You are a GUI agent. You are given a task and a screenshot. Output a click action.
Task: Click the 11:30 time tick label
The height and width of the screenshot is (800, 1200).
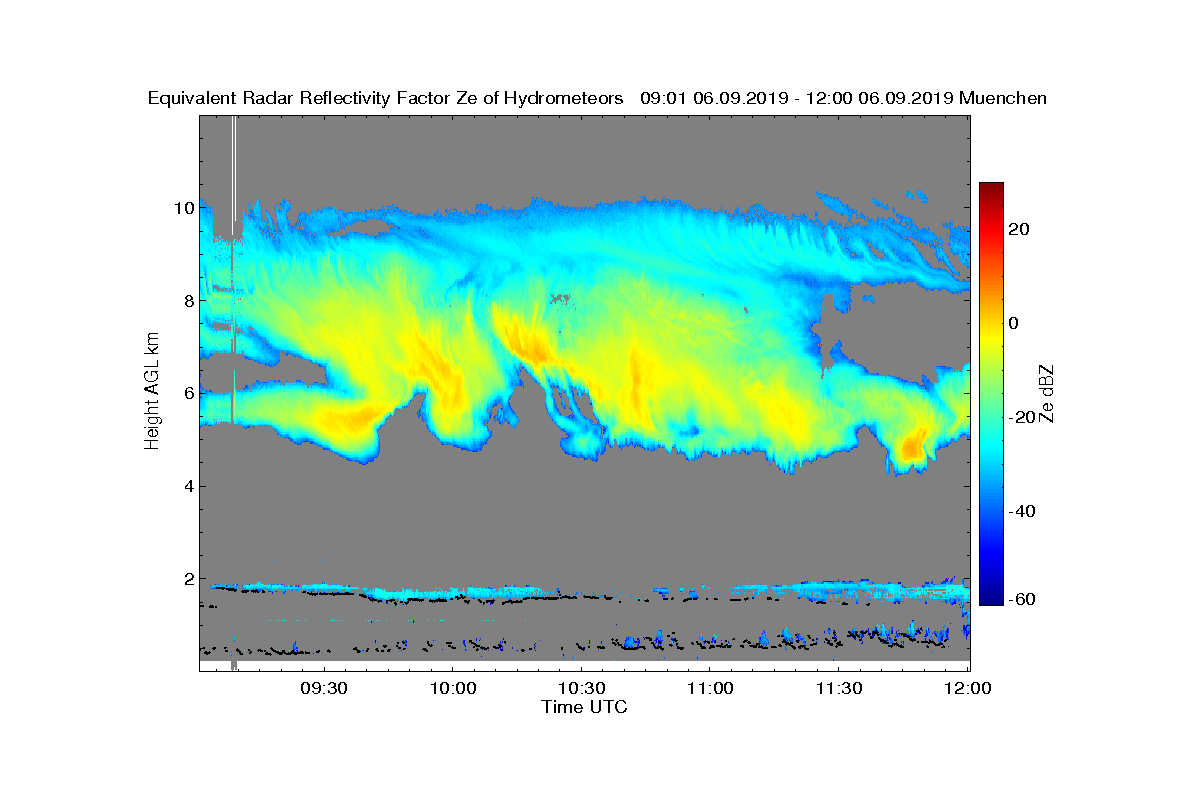tap(839, 688)
